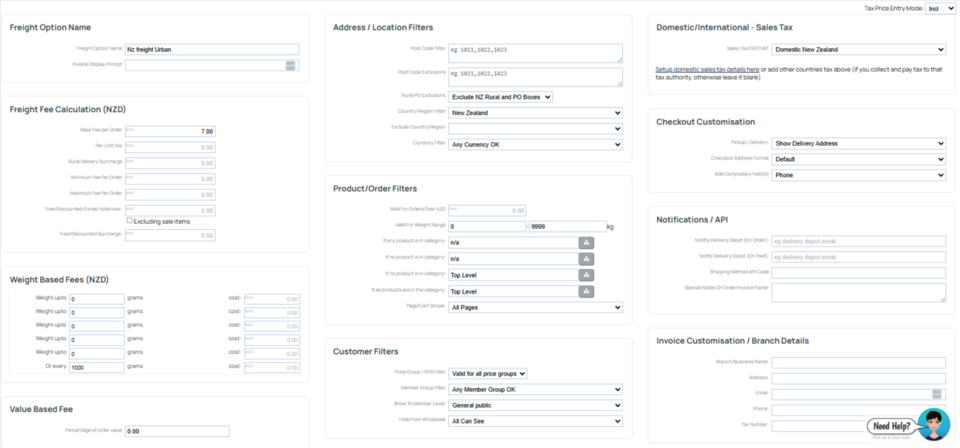
Task: Expand the Price Group / RRP Filter dropdown
Action: coord(487,373)
